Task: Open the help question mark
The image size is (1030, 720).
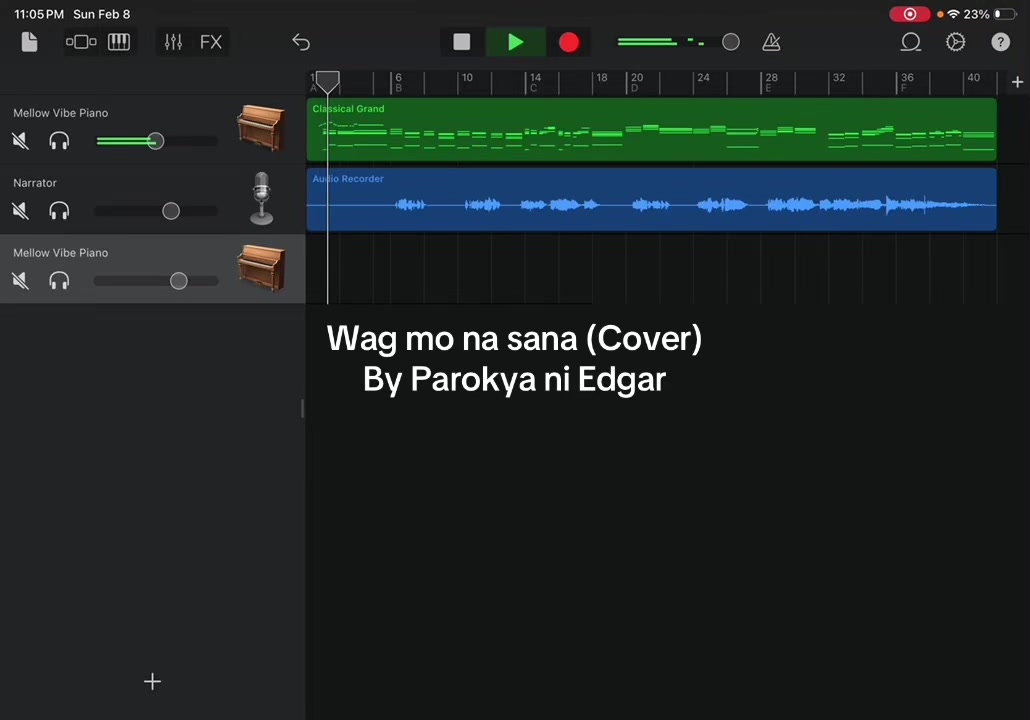Action: [x=1000, y=42]
